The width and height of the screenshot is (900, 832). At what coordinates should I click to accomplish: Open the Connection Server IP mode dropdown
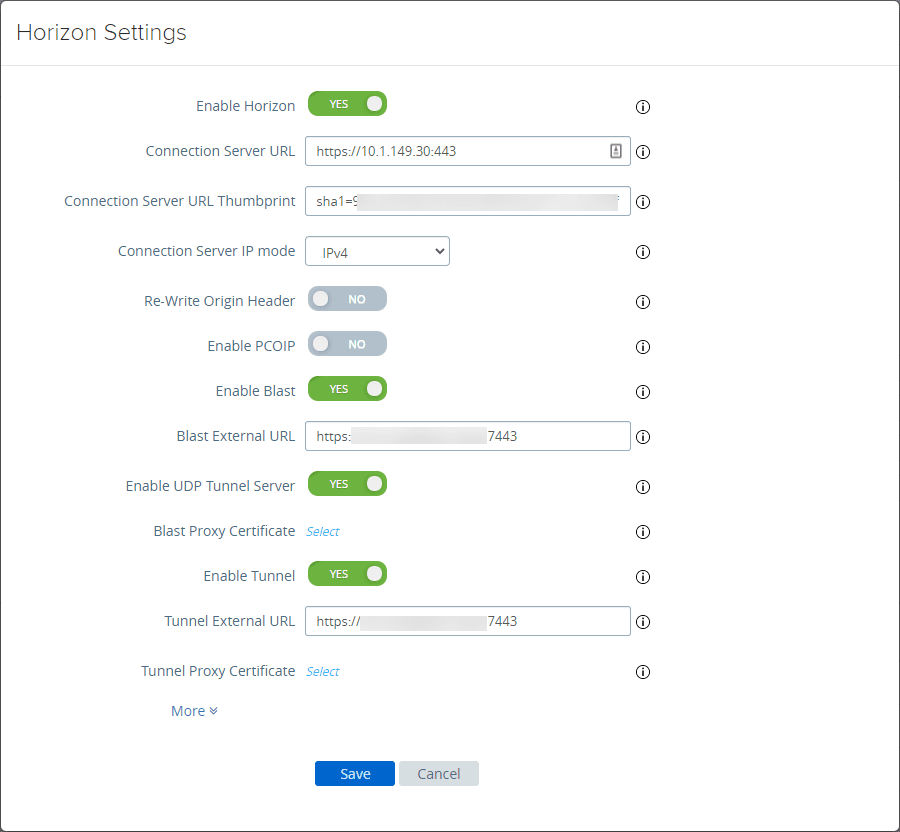pos(377,251)
